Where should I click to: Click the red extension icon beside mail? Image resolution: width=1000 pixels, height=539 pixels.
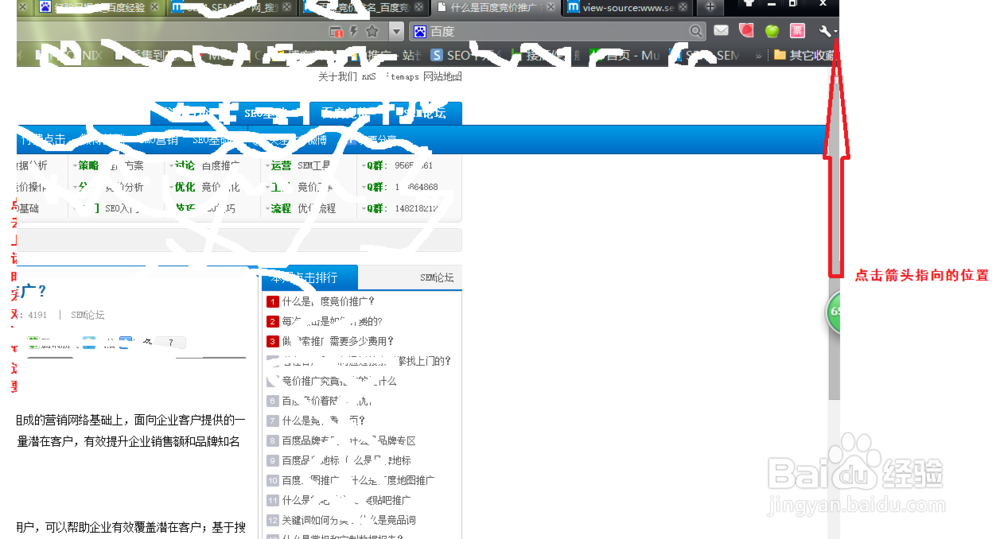(x=746, y=31)
